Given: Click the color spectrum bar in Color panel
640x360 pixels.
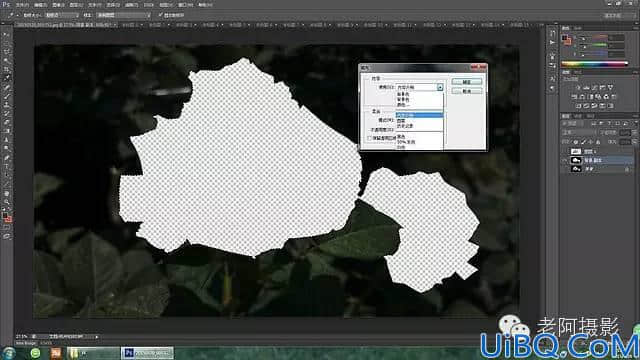Looking at the screenshot, I should click(x=594, y=64).
